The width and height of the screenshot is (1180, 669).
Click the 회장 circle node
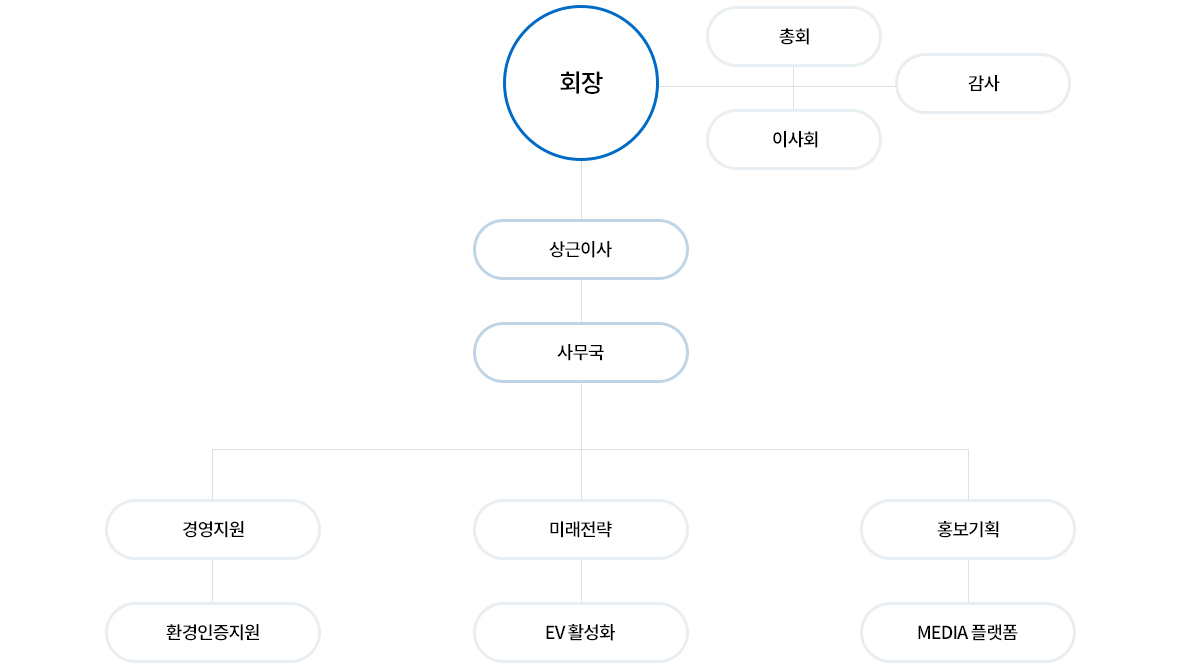point(581,83)
